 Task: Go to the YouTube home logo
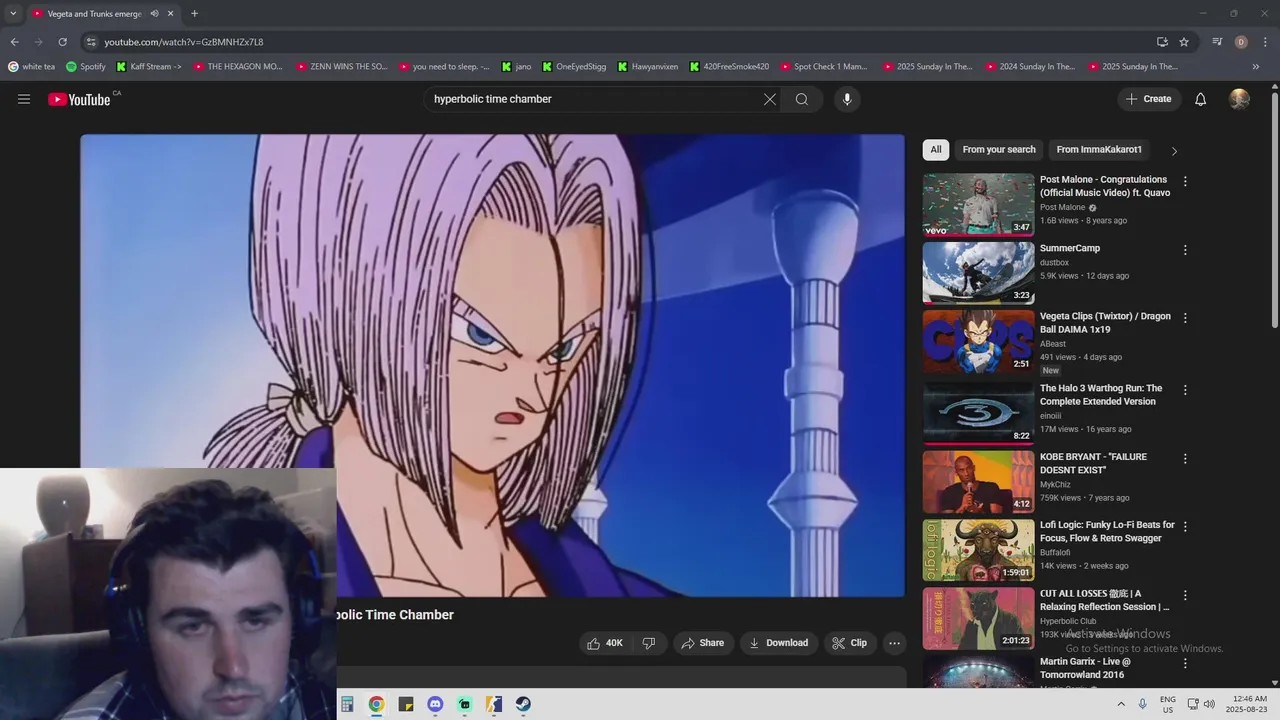(x=79, y=99)
